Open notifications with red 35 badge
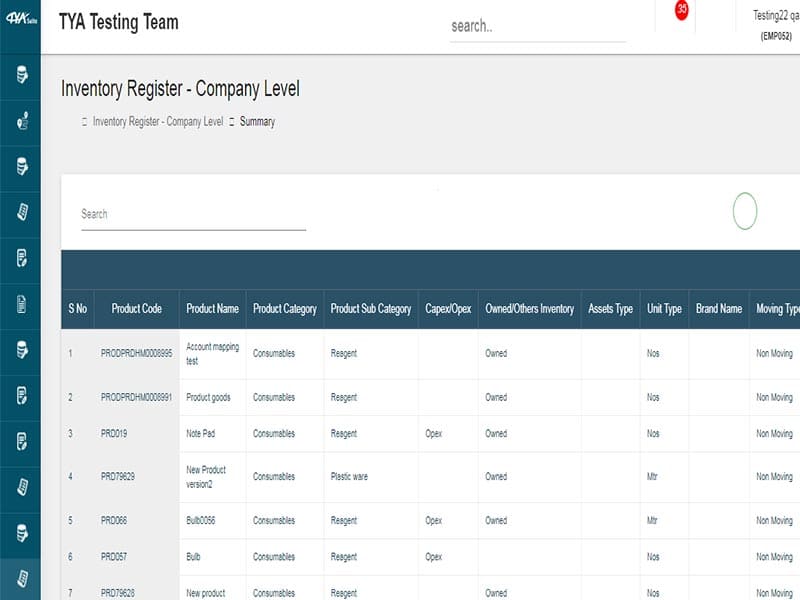 681,12
